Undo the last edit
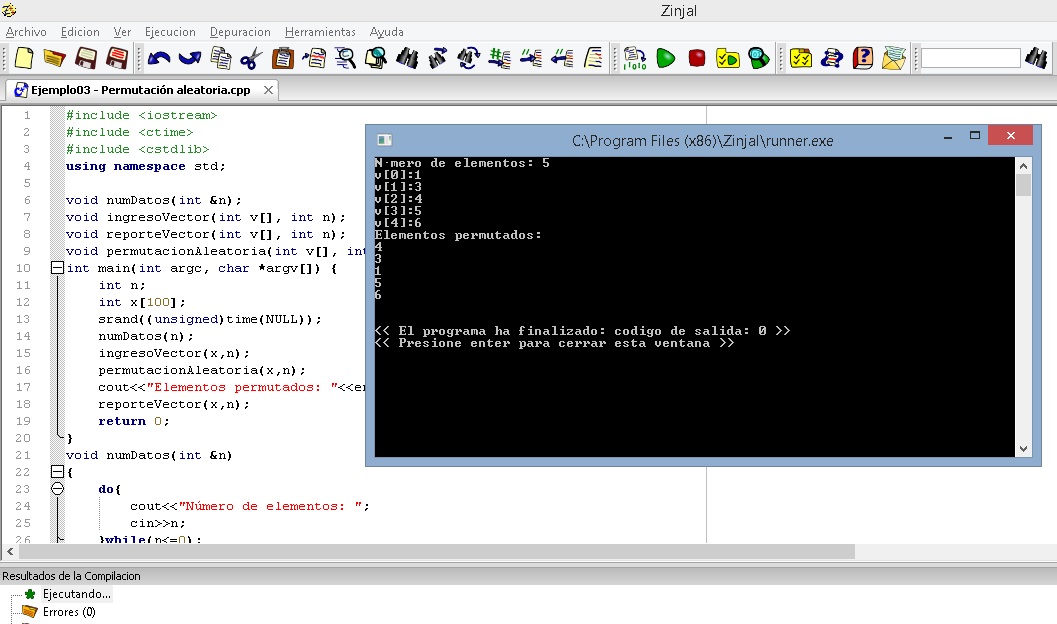 [x=160, y=58]
